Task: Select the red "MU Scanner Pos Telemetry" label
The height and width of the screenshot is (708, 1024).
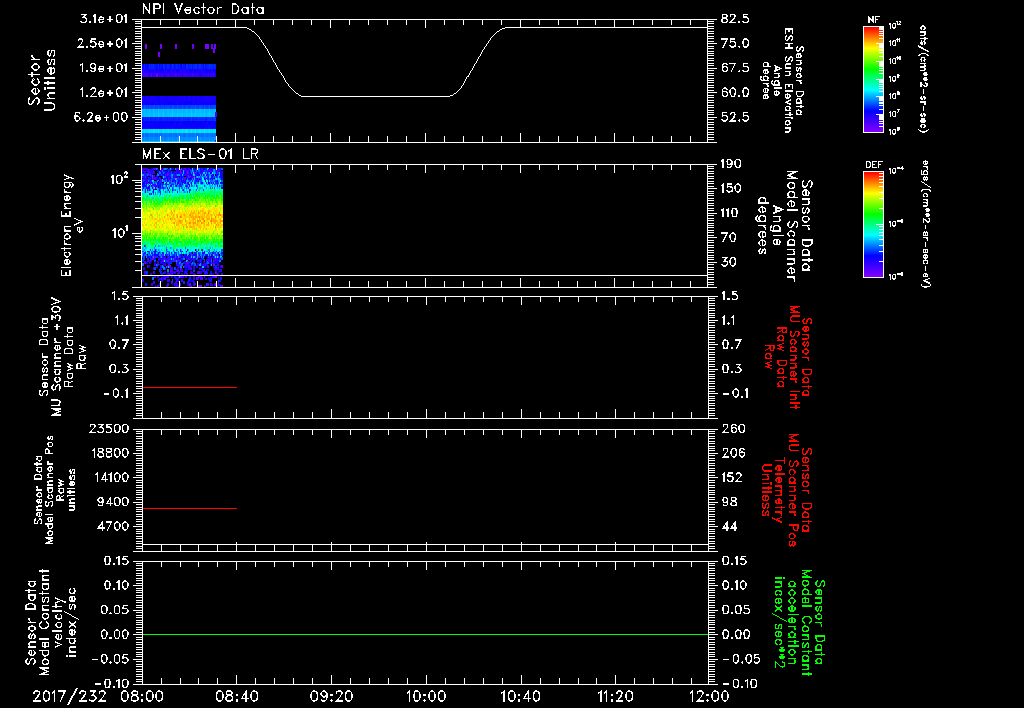Action: [786, 490]
